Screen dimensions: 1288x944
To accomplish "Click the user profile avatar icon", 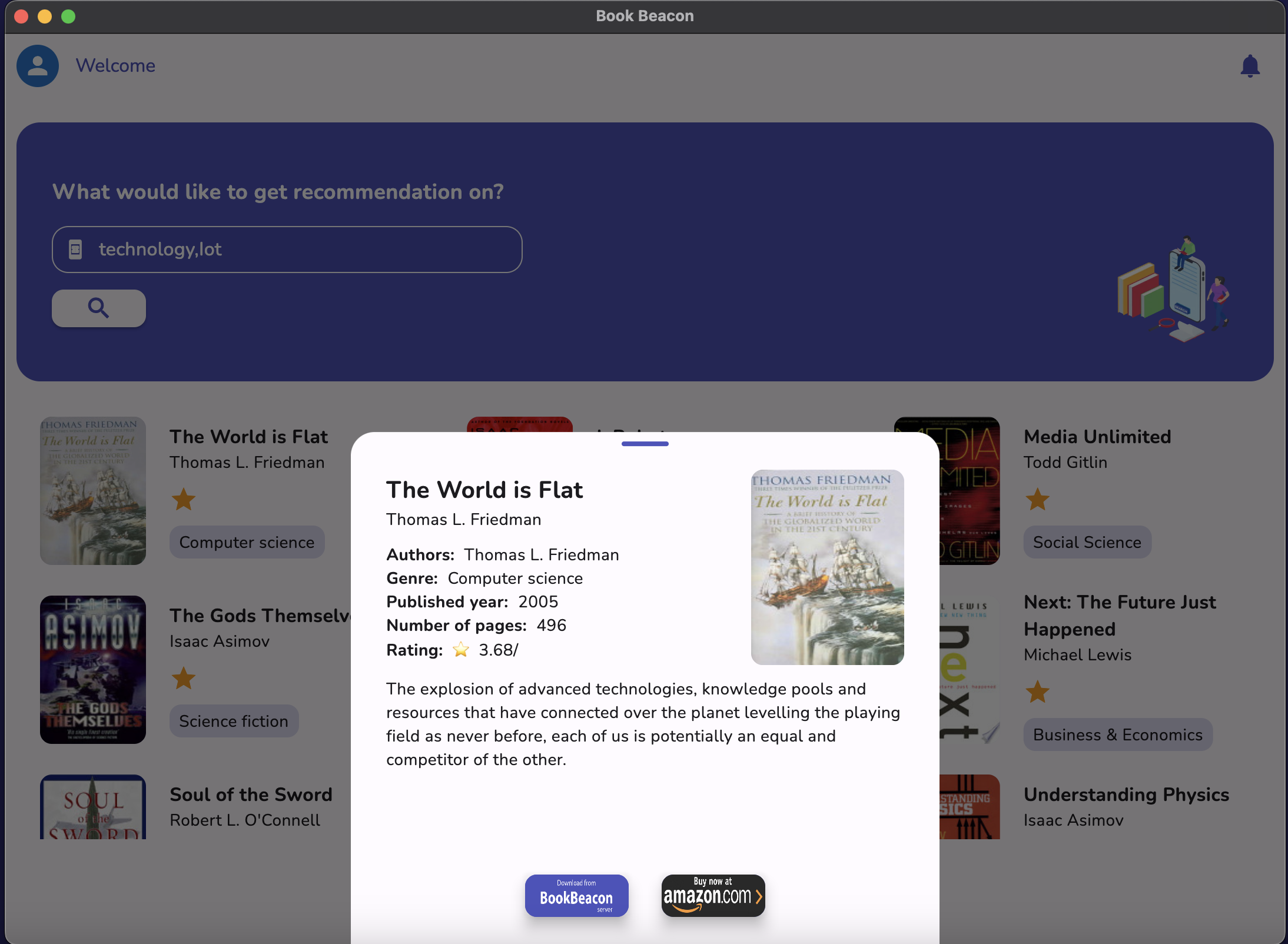I will click(x=36, y=65).
